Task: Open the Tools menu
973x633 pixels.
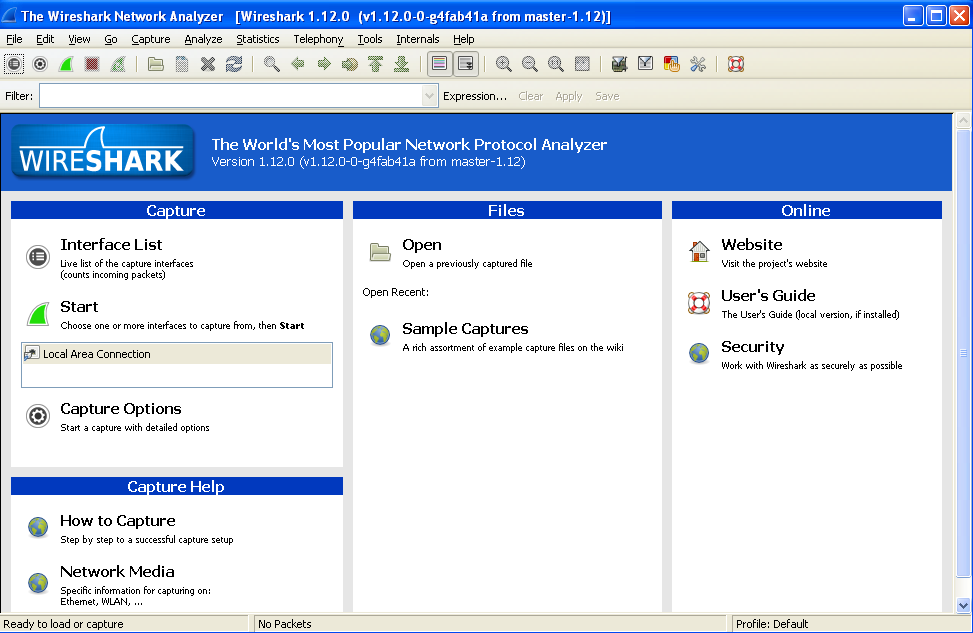Action: pyautogui.click(x=370, y=39)
